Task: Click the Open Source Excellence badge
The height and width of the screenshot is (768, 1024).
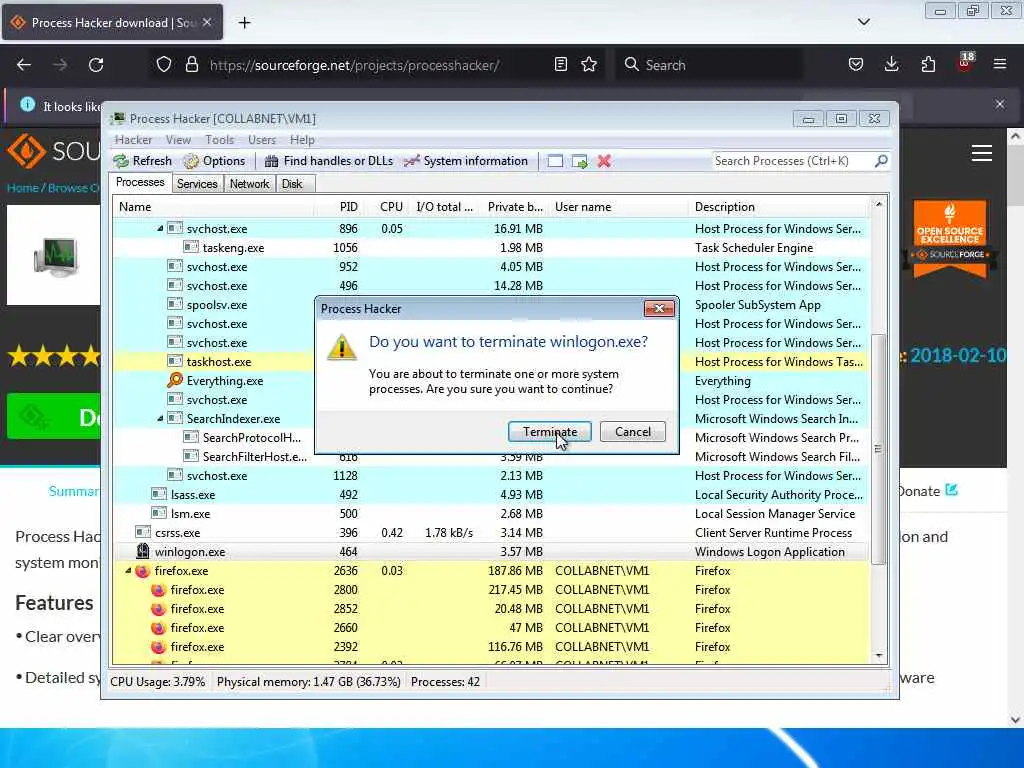Action: coord(950,239)
